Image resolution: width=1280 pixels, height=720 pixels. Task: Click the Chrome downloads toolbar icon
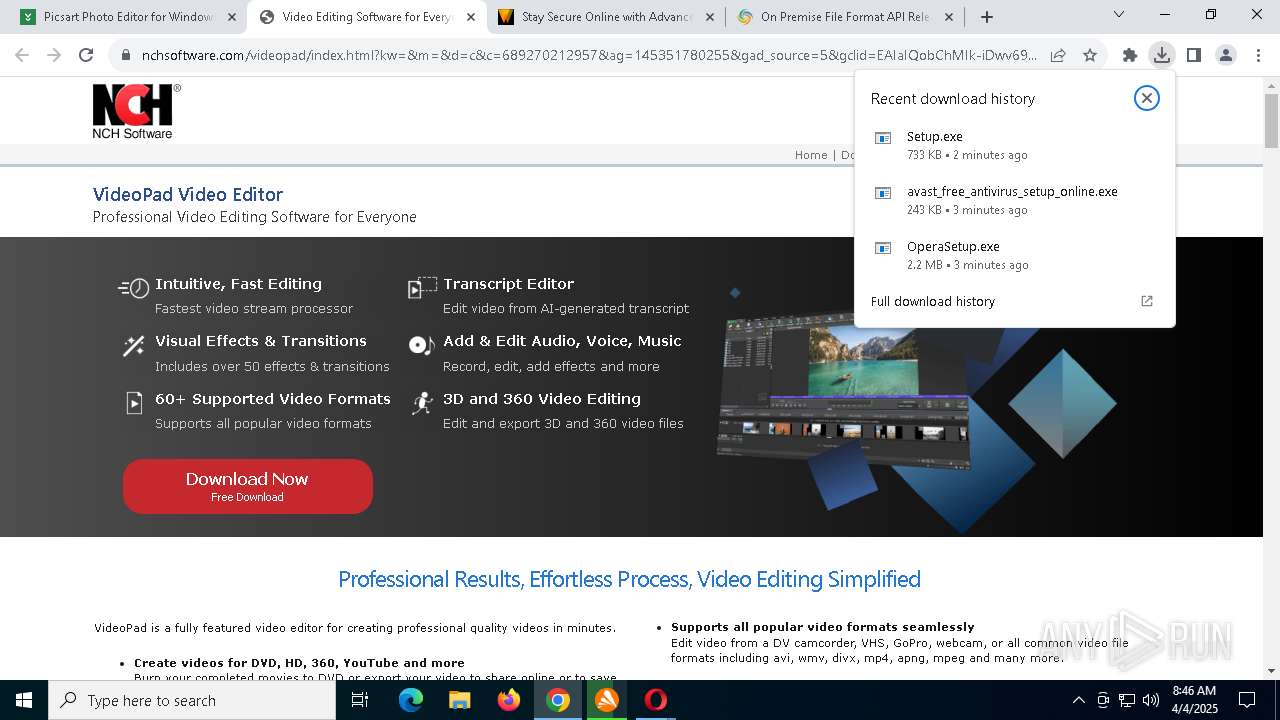click(x=1161, y=55)
